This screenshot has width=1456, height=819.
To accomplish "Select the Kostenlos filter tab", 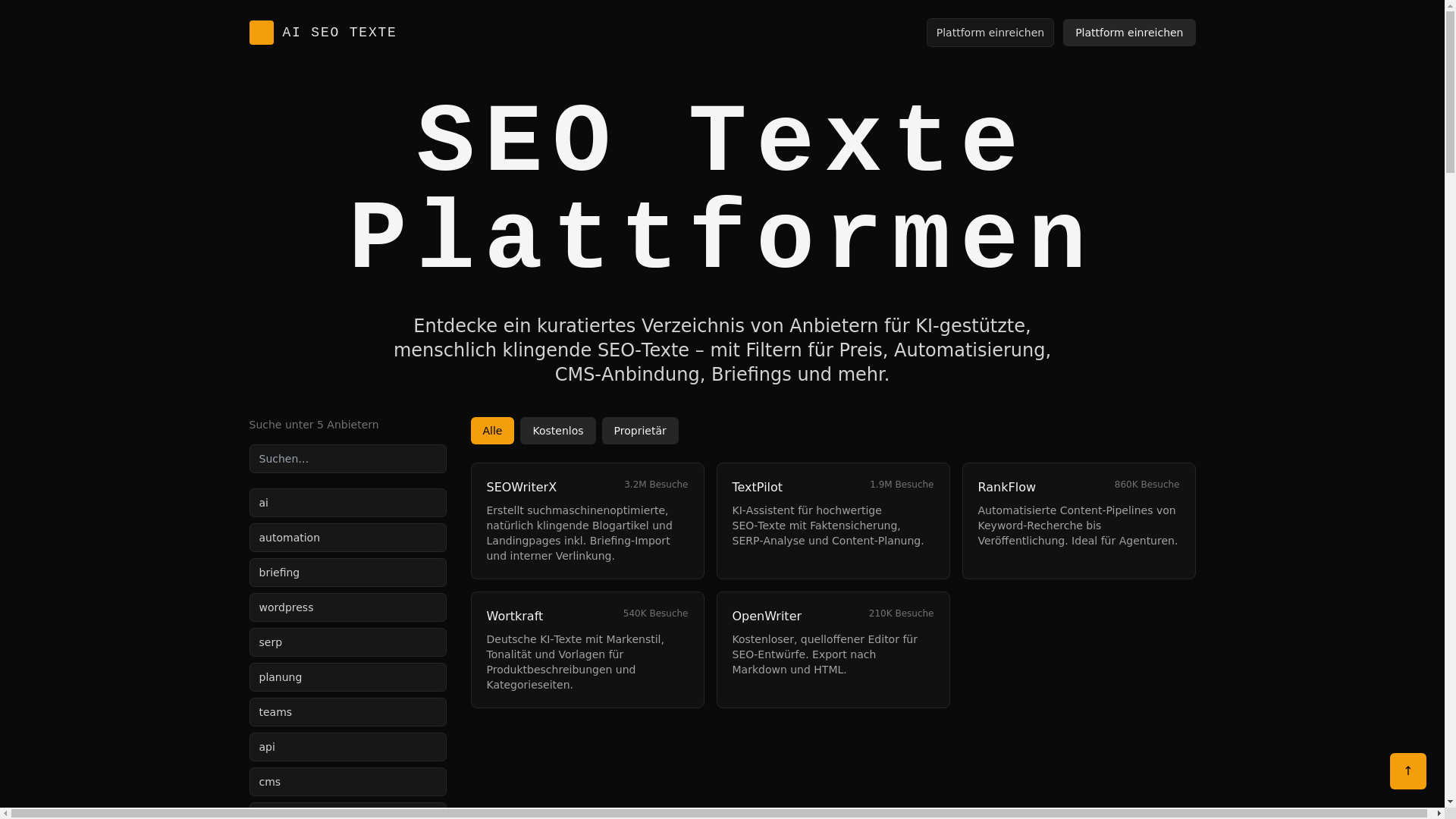I will click(x=557, y=431).
